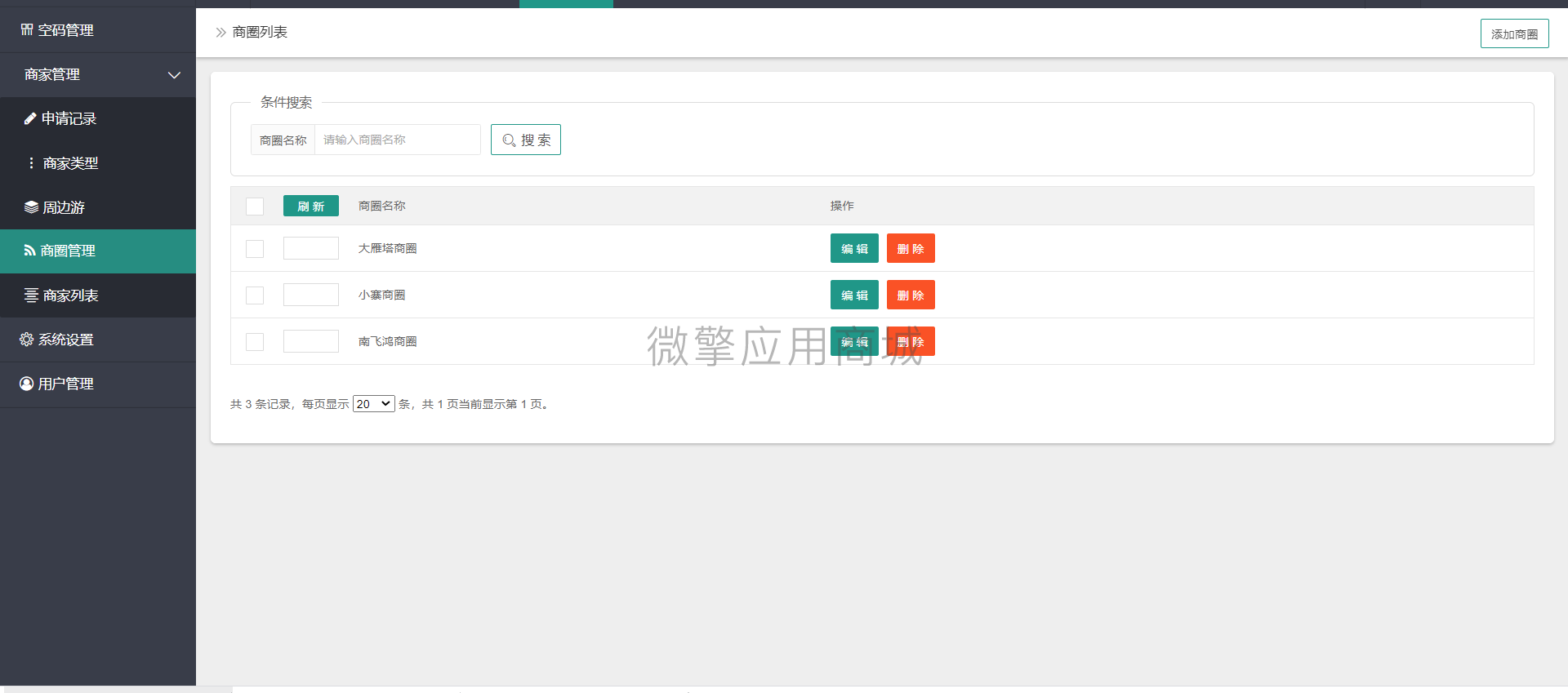
Task: Check the 大雁塔商圈 row checkbox
Action: click(x=255, y=249)
